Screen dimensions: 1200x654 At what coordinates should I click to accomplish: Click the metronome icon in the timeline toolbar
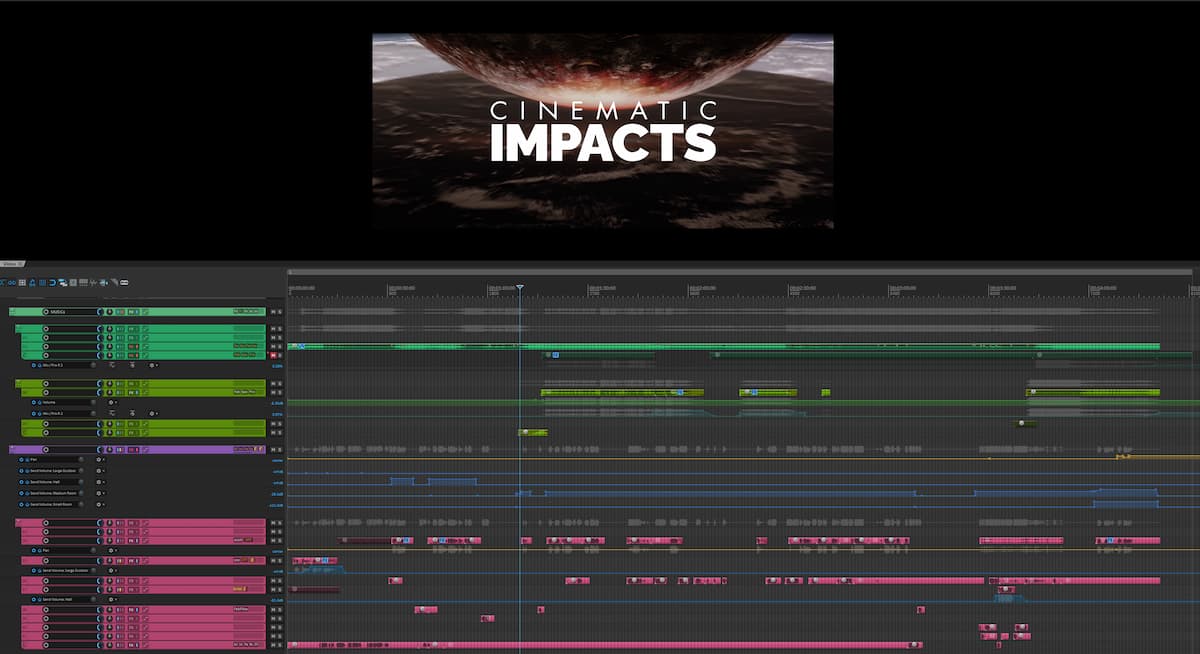tap(32, 283)
